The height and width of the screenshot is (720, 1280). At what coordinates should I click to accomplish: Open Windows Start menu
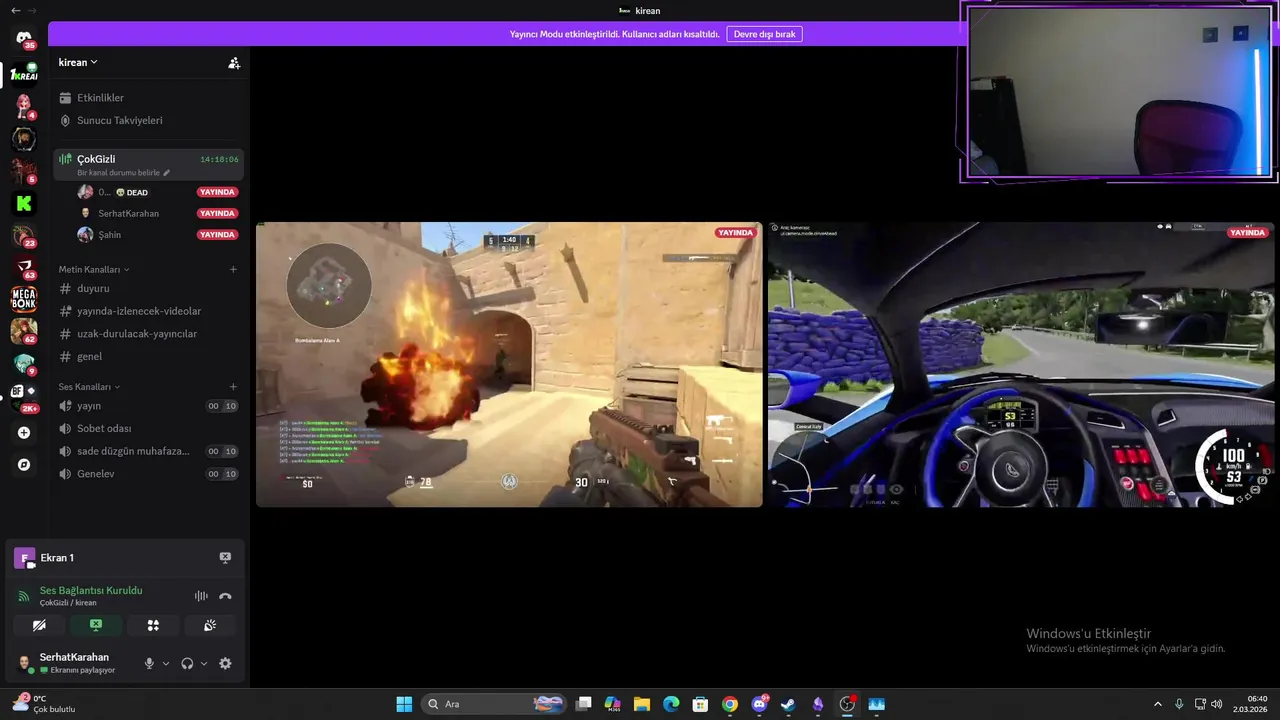pos(404,704)
